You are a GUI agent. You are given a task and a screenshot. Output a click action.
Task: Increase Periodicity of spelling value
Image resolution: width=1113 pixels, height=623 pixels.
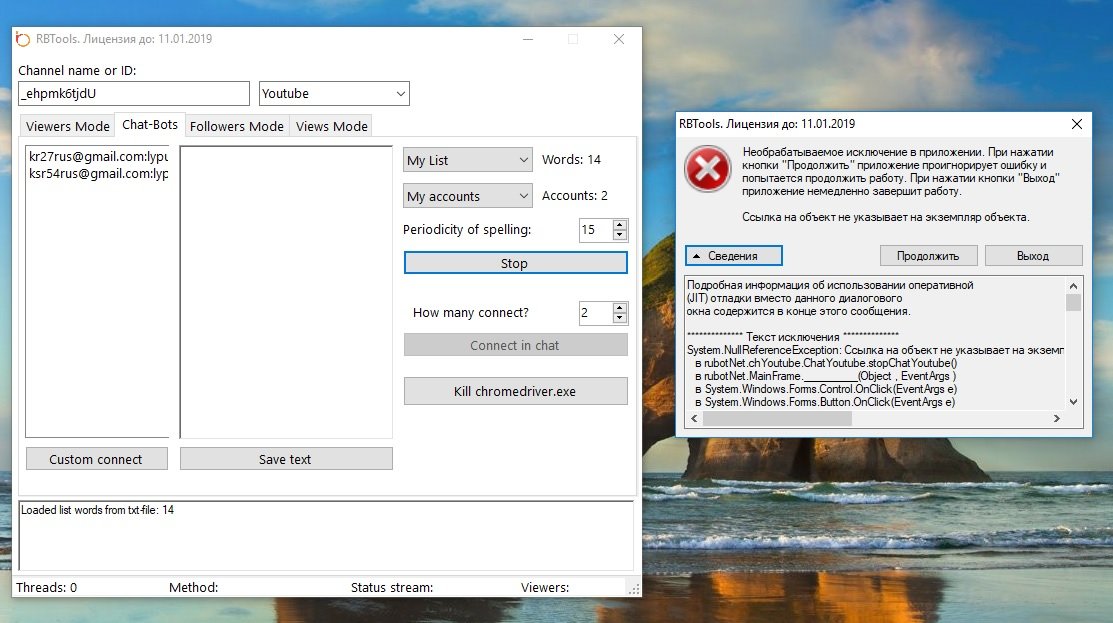click(x=620, y=225)
